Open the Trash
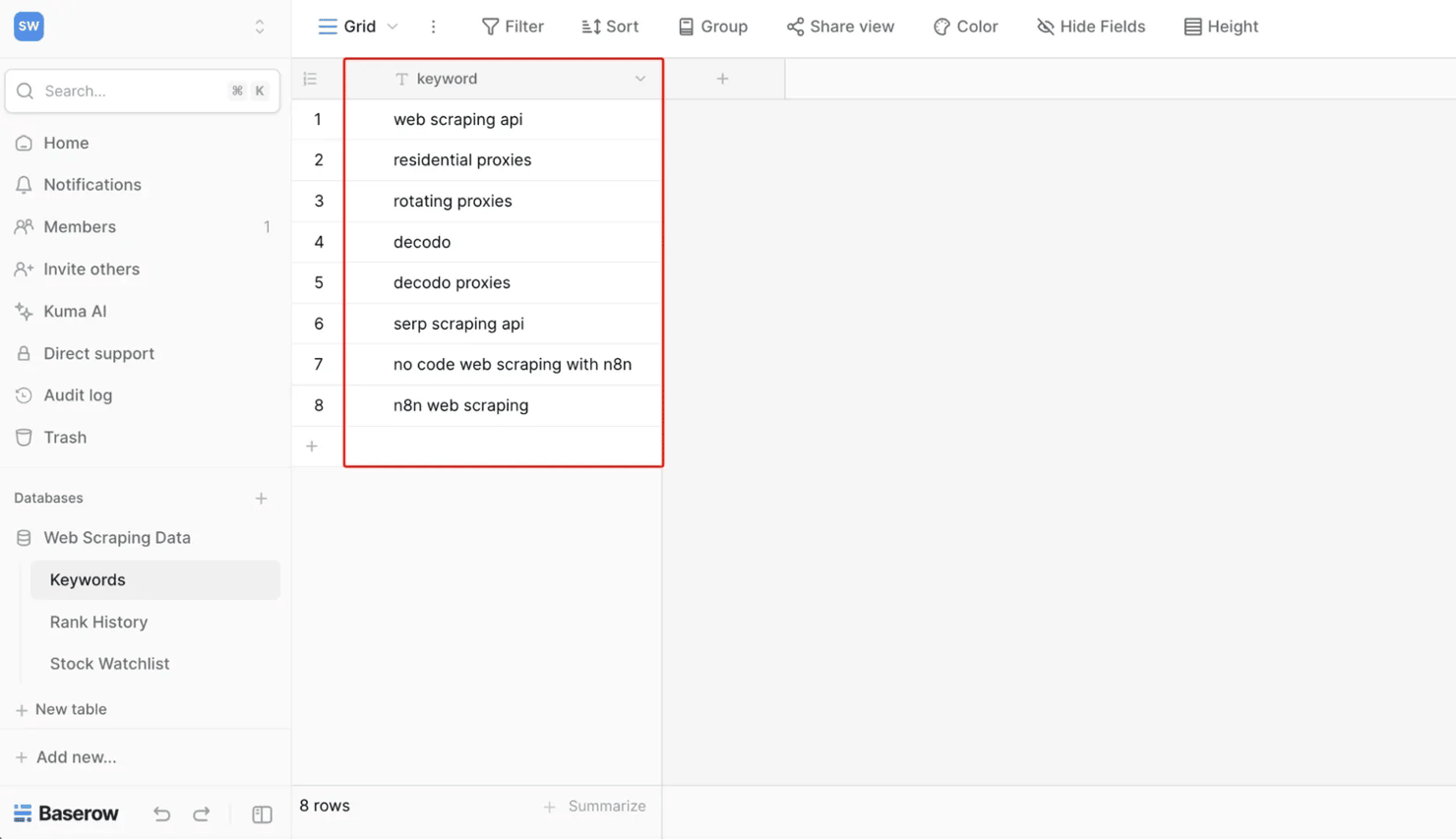The image size is (1456, 839). (65, 438)
